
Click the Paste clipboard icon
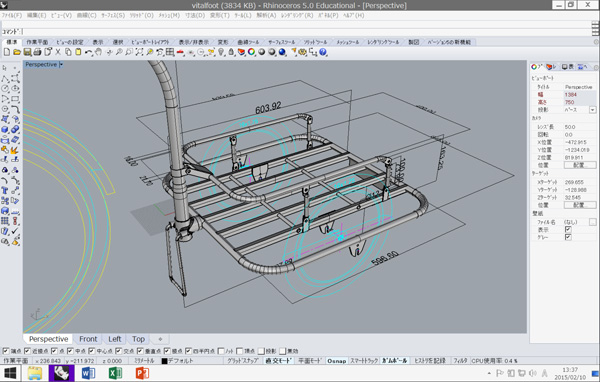[78, 52]
